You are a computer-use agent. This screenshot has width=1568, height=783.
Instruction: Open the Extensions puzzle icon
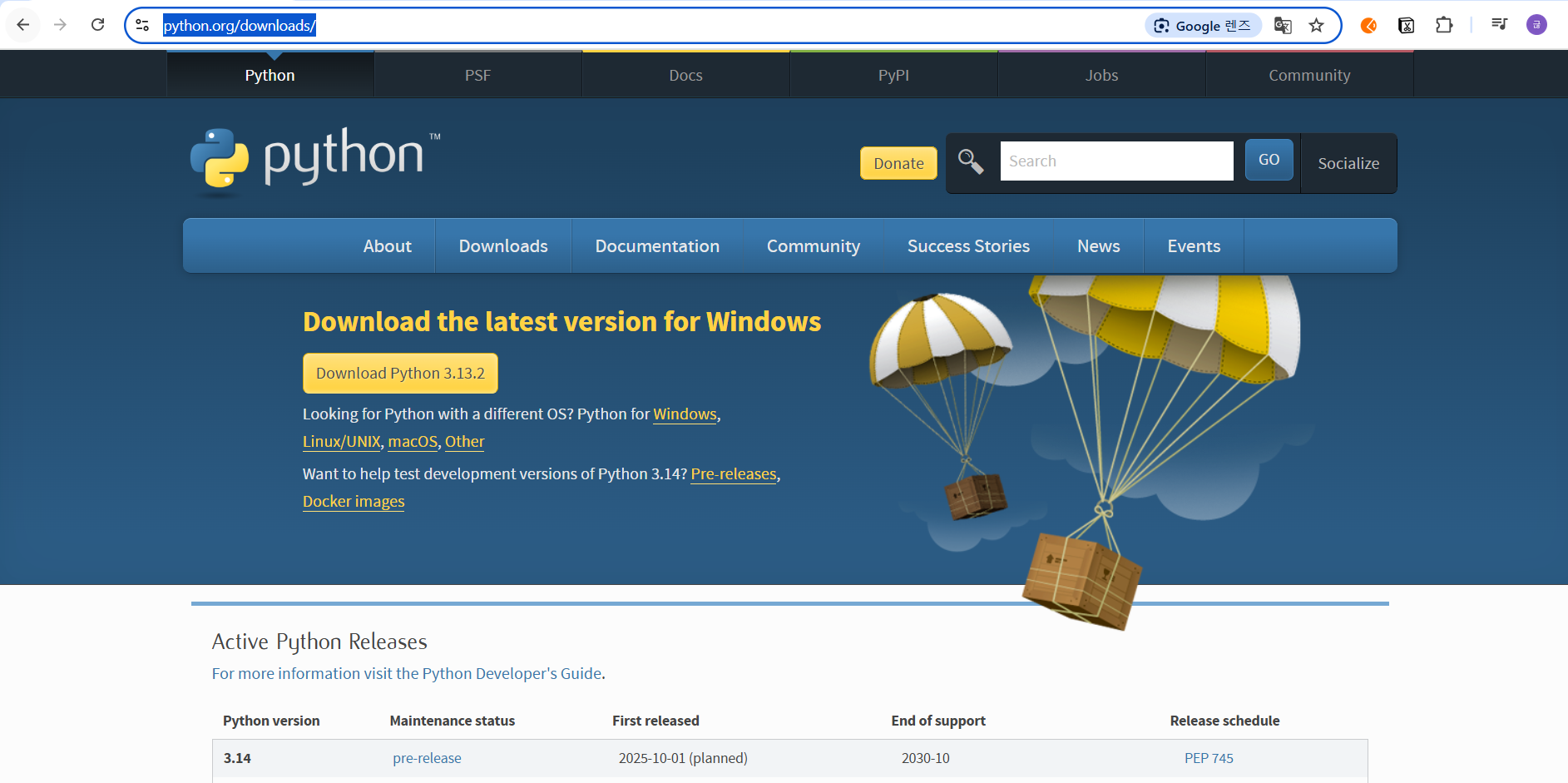pyautogui.click(x=1444, y=26)
